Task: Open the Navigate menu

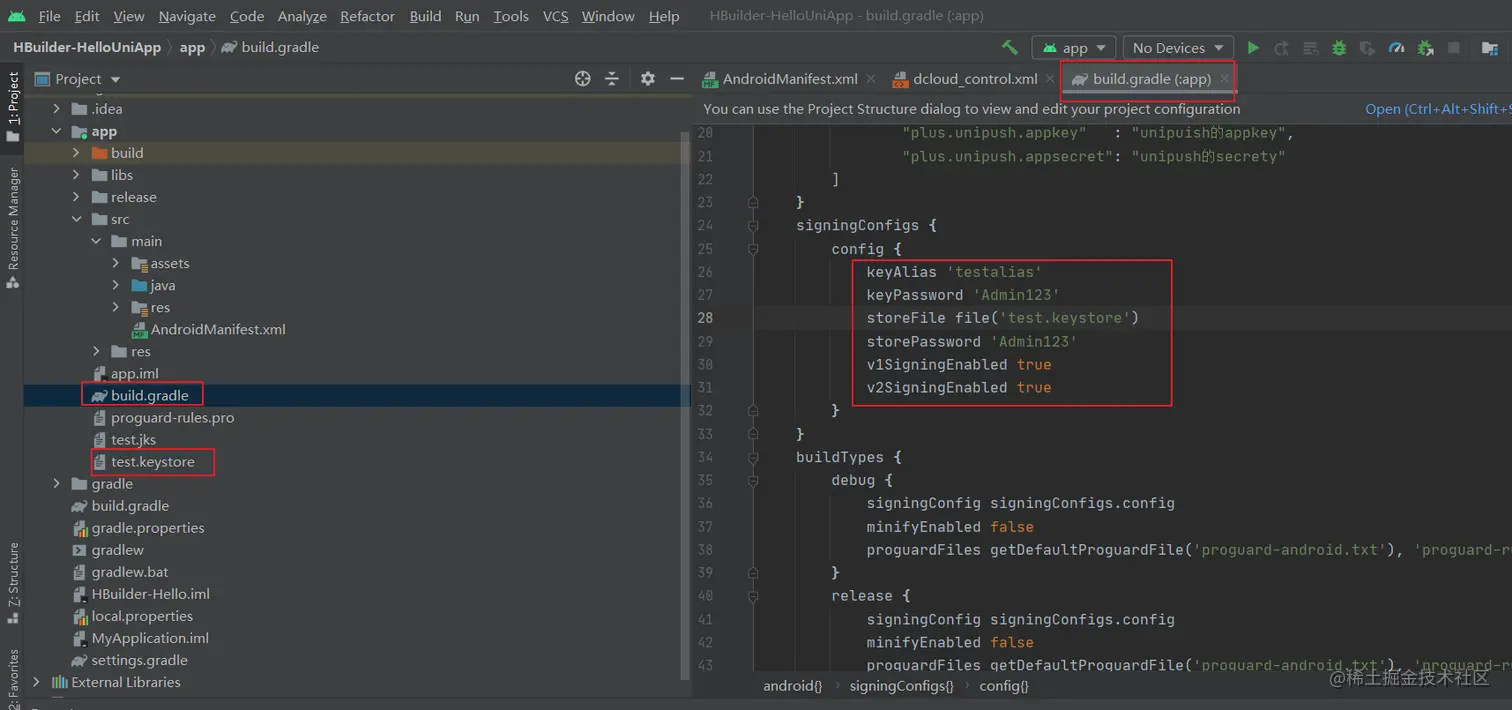Action: pos(187,16)
